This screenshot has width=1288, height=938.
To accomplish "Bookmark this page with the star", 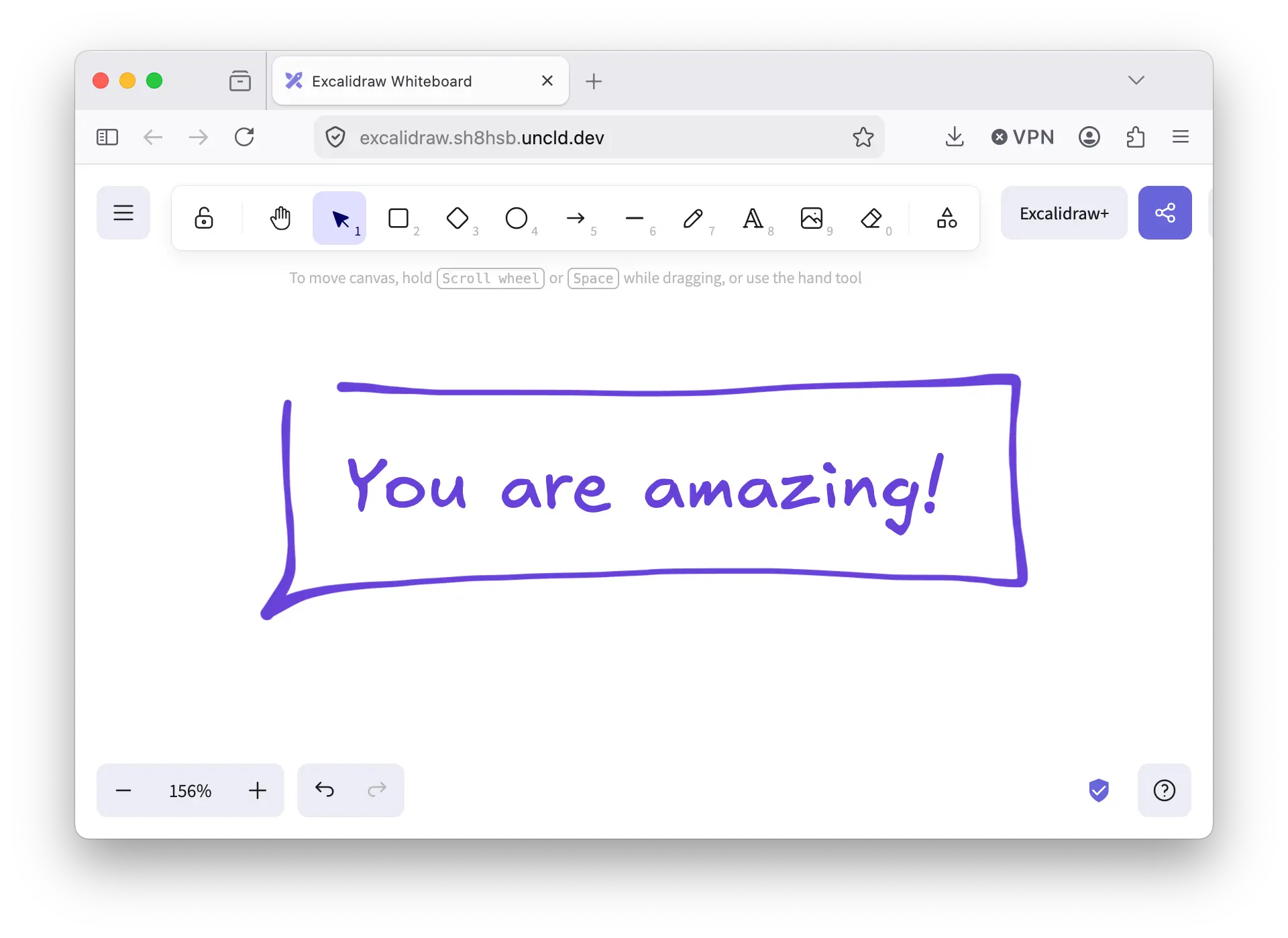I will point(863,137).
